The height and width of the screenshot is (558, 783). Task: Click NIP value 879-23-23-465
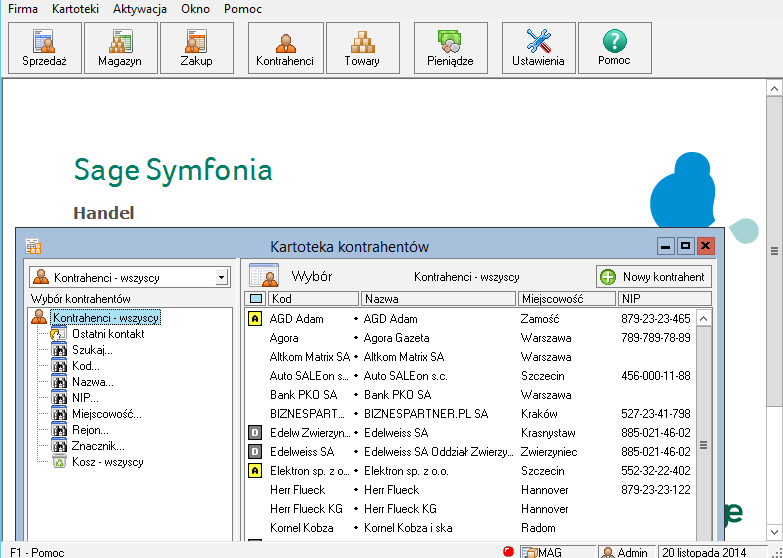pyautogui.click(x=656, y=319)
